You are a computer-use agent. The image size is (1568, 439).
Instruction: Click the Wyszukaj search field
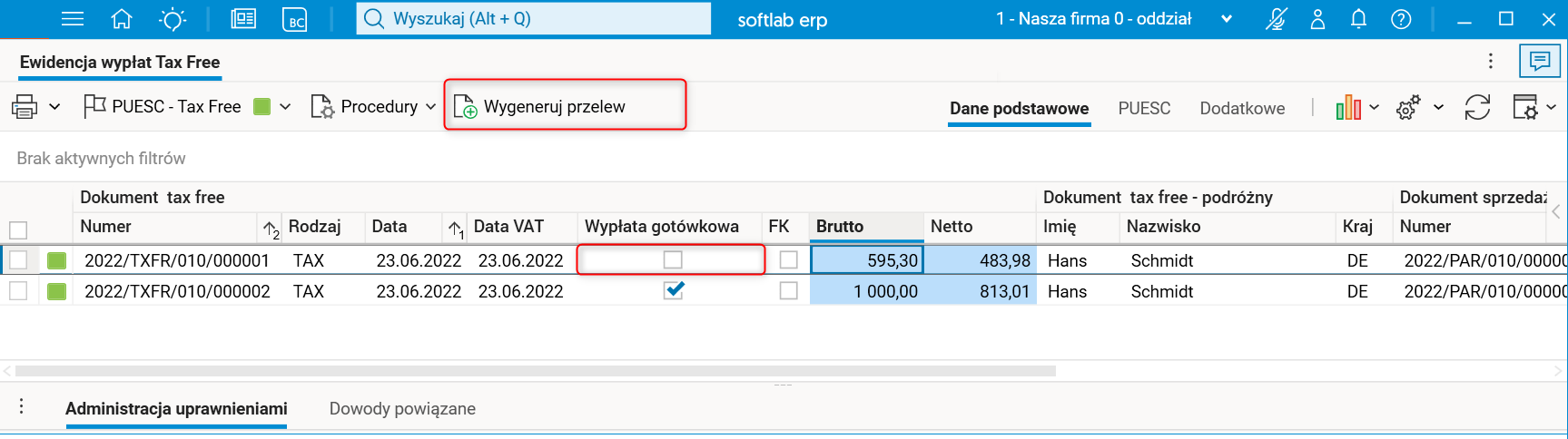(534, 19)
